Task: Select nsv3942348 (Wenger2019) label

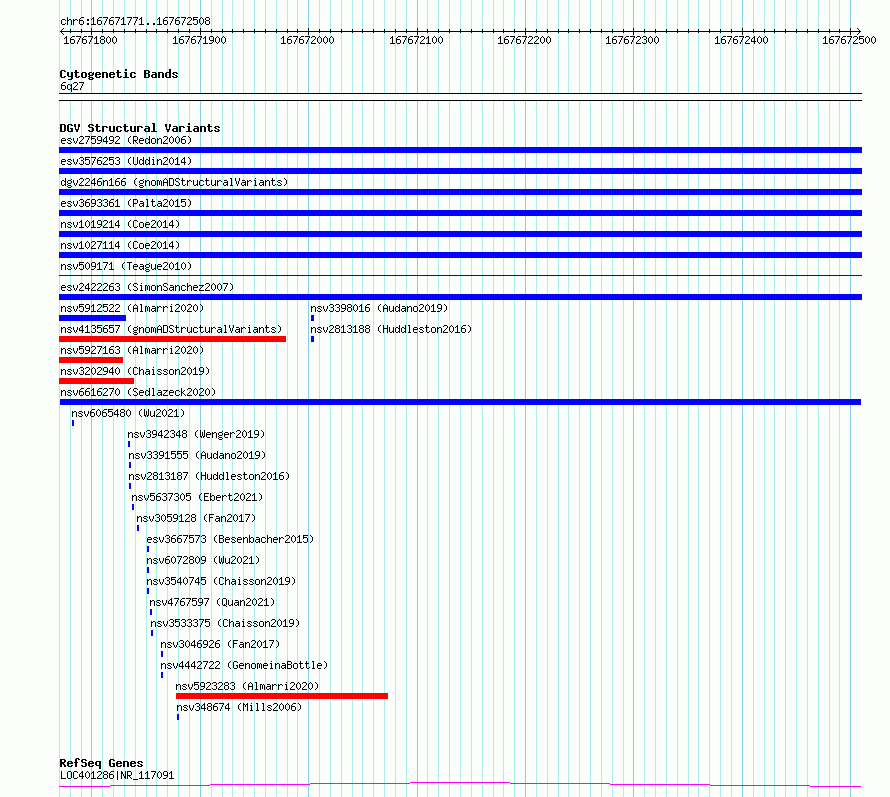Action: tap(196, 434)
